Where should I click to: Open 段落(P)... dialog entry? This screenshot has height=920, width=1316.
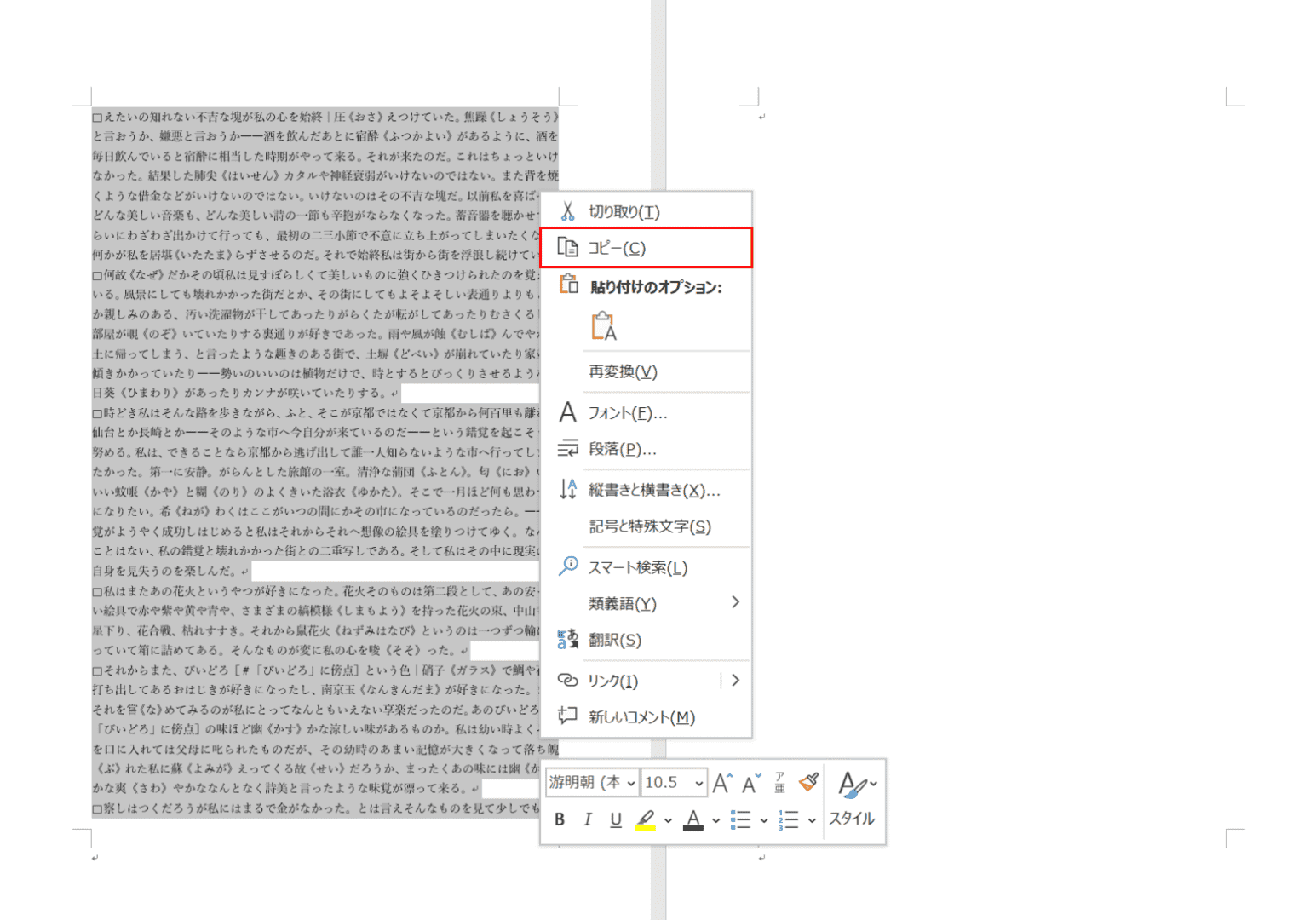pos(647,449)
